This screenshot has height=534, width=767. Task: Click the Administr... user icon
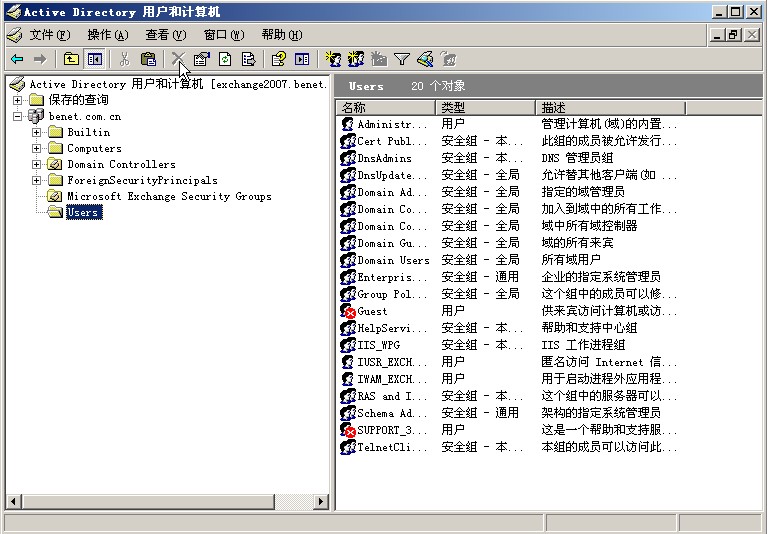pyautogui.click(x=348, y=124)
